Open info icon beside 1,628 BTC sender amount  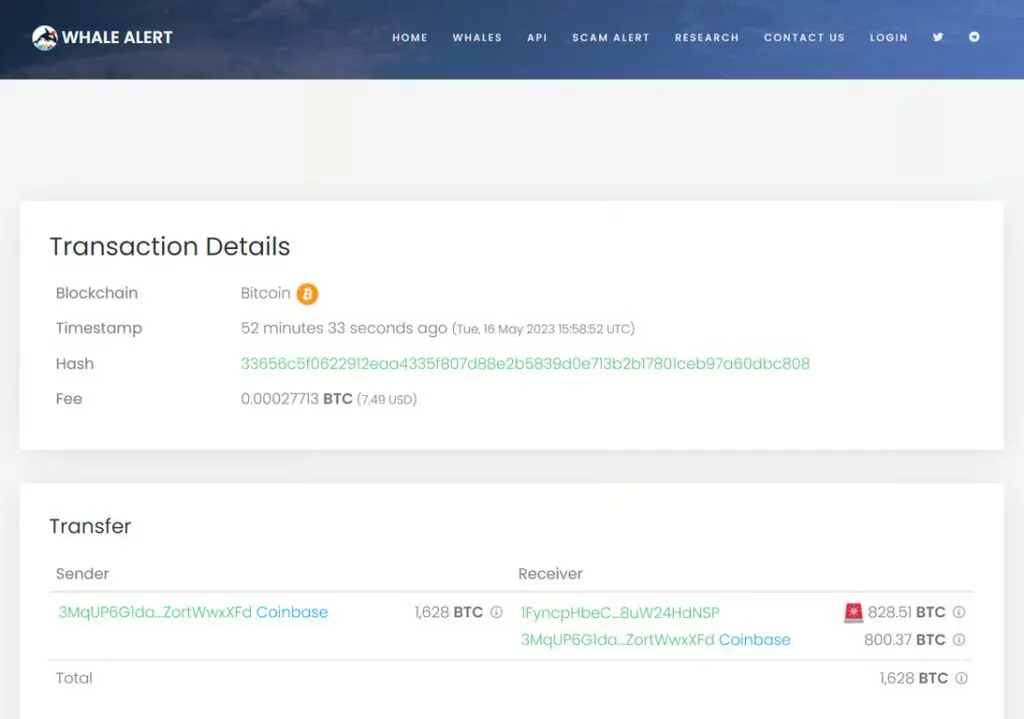coord(495,612)
